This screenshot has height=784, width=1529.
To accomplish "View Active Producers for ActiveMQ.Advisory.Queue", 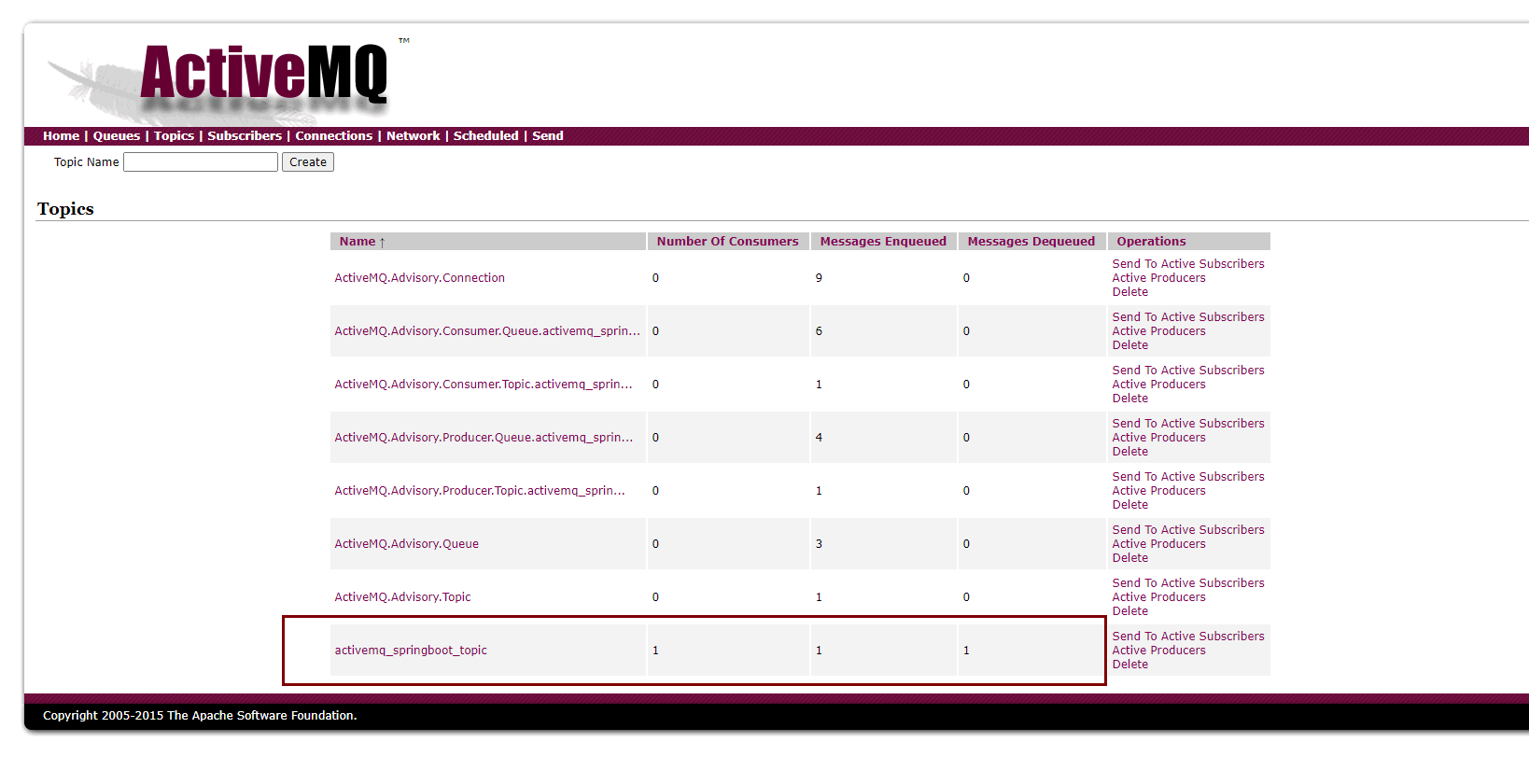I will [1158, 544].
